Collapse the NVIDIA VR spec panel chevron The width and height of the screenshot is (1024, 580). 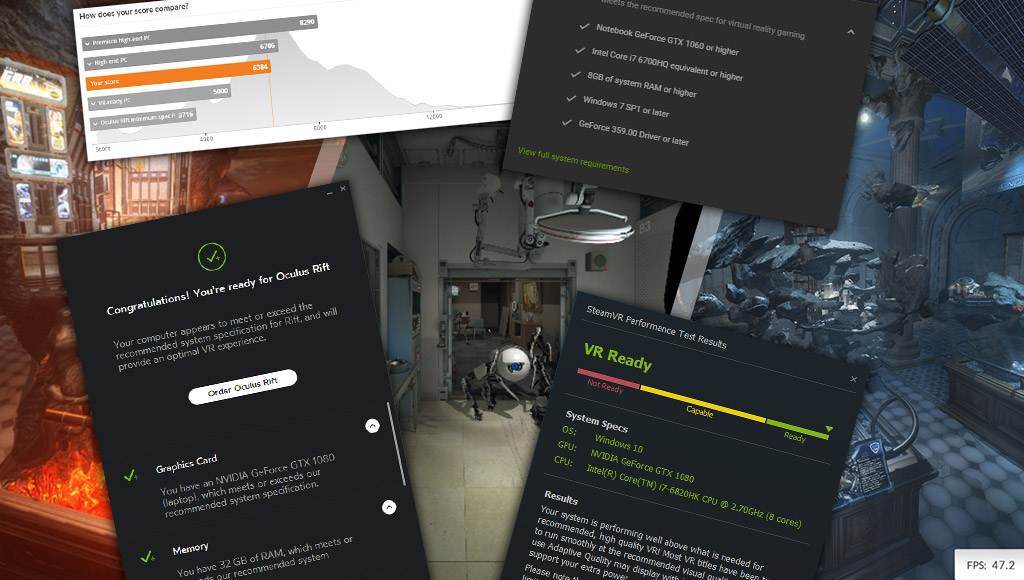tap(850, 32)
